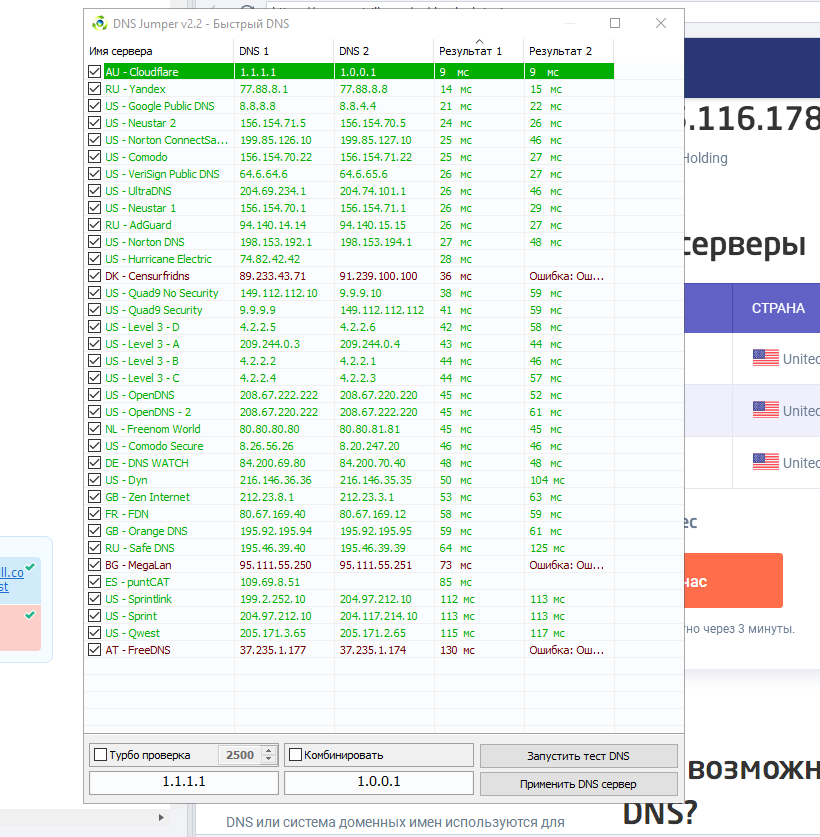Select the GB - Zen Internet row
Image resolution: width=820 pixels, height=837 pixels.
pyautogui.click(x=349, y=497)
